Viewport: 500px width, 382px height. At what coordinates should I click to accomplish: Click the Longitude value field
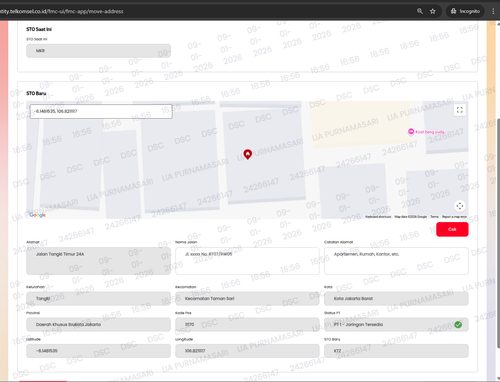[247, 351]
